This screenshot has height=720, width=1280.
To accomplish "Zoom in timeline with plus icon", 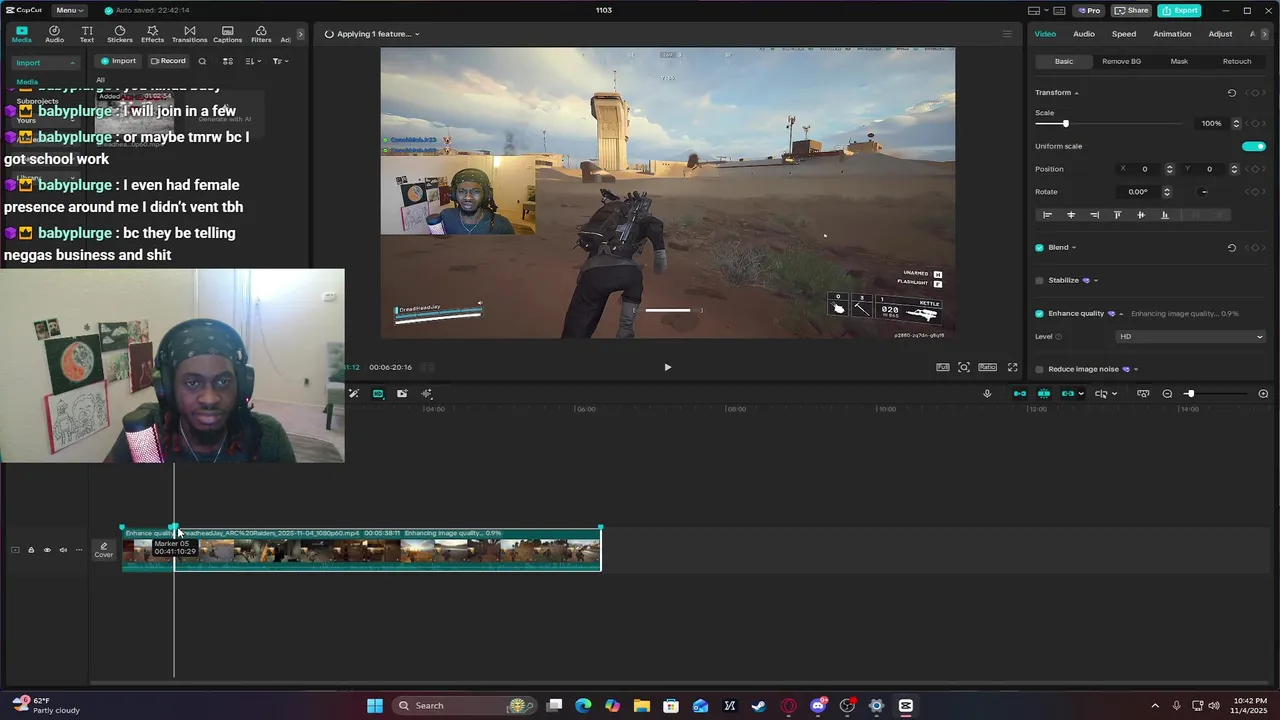I will [1263, 394].
